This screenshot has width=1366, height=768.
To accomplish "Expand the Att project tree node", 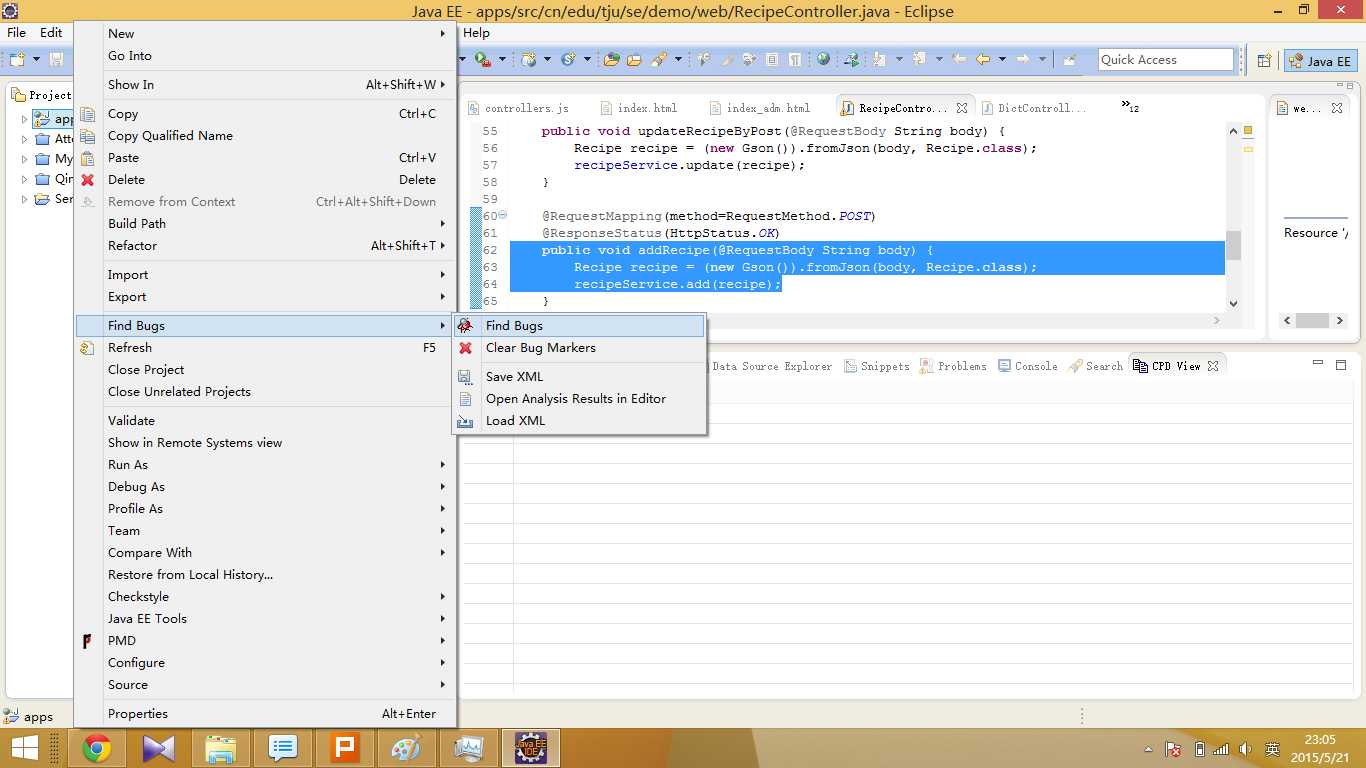I will click(25, 139).
